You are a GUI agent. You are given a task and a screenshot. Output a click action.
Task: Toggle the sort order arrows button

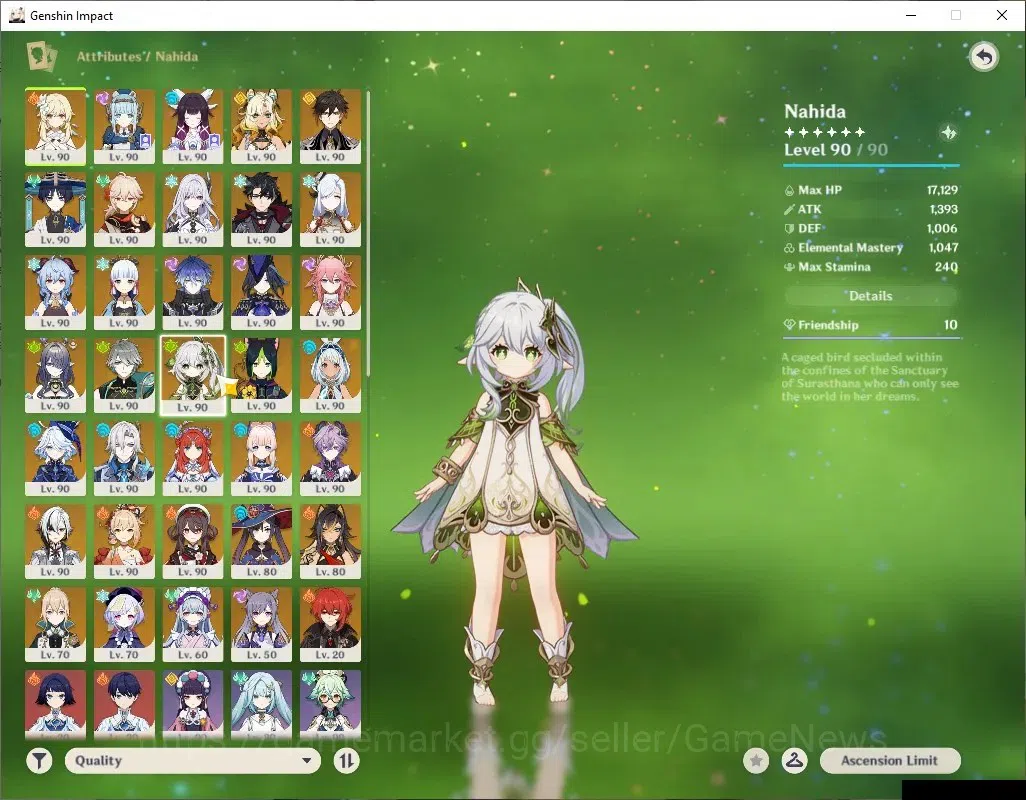pyautogui.click(x=346, y=761)
